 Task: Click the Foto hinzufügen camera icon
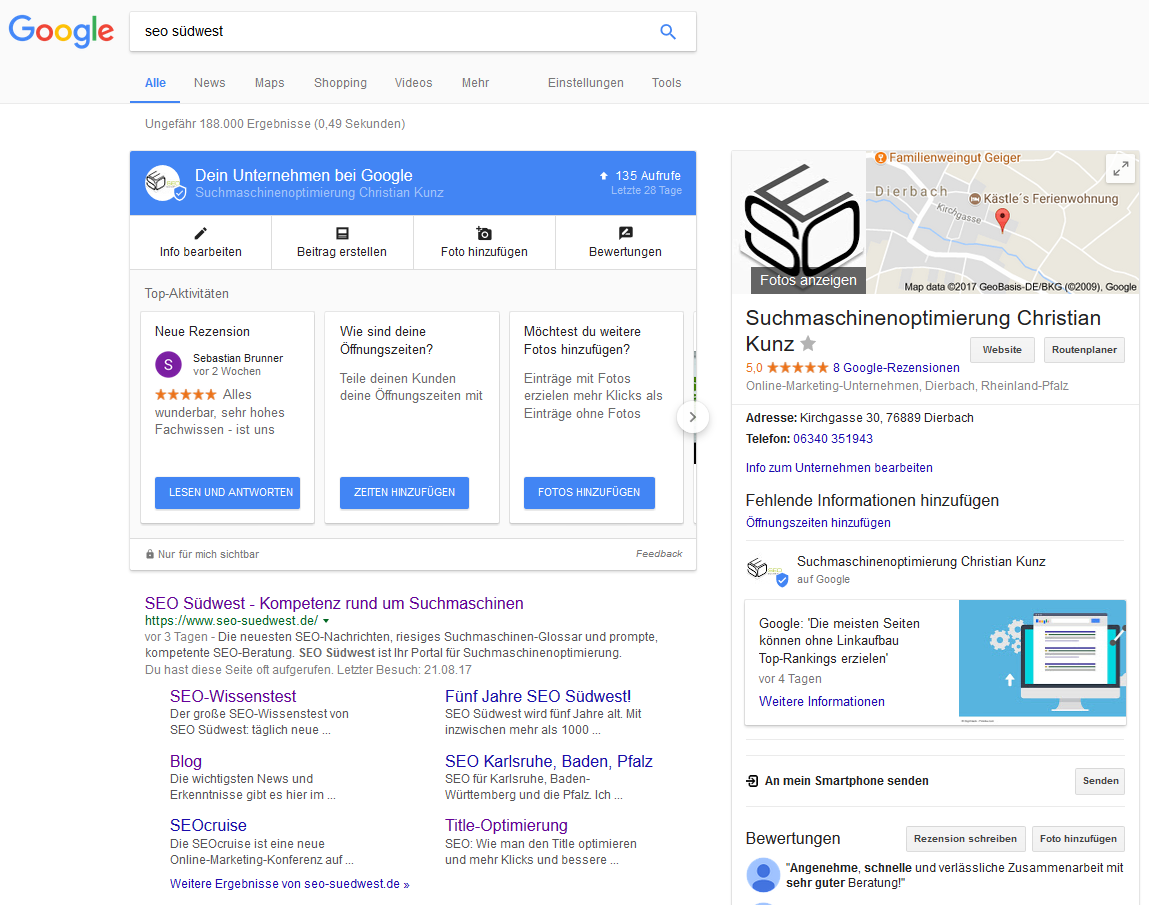coord(484,232)
